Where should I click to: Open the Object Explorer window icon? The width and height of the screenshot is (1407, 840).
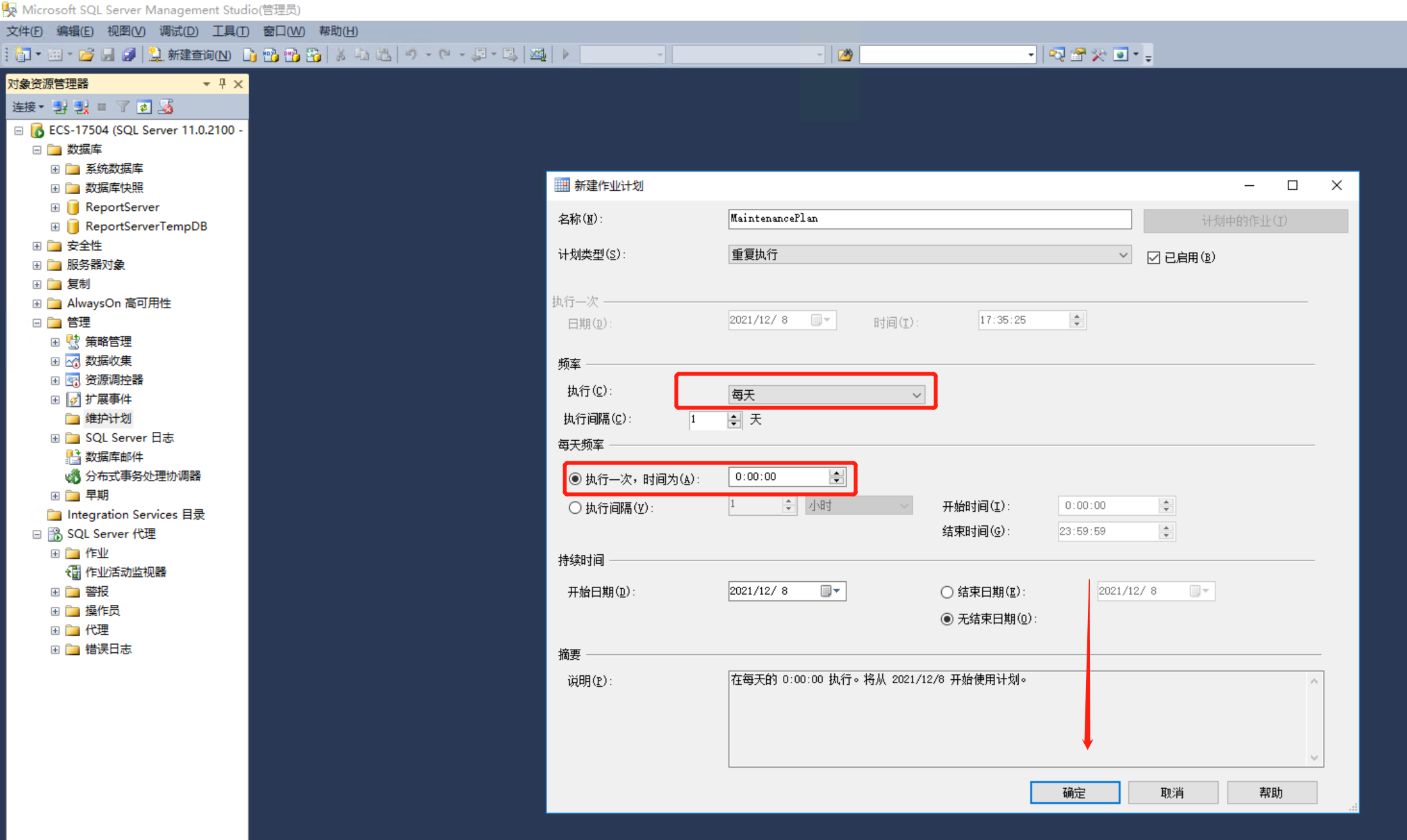pos(1057,54)
